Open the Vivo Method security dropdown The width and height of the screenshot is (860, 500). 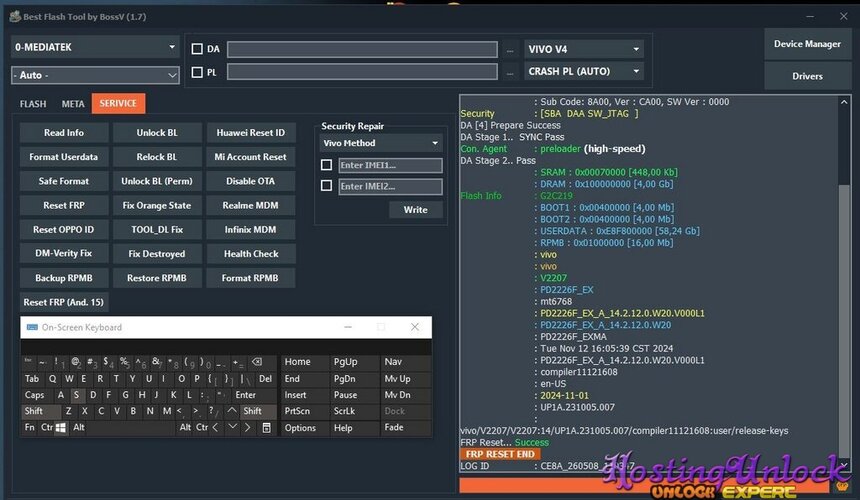381,143
